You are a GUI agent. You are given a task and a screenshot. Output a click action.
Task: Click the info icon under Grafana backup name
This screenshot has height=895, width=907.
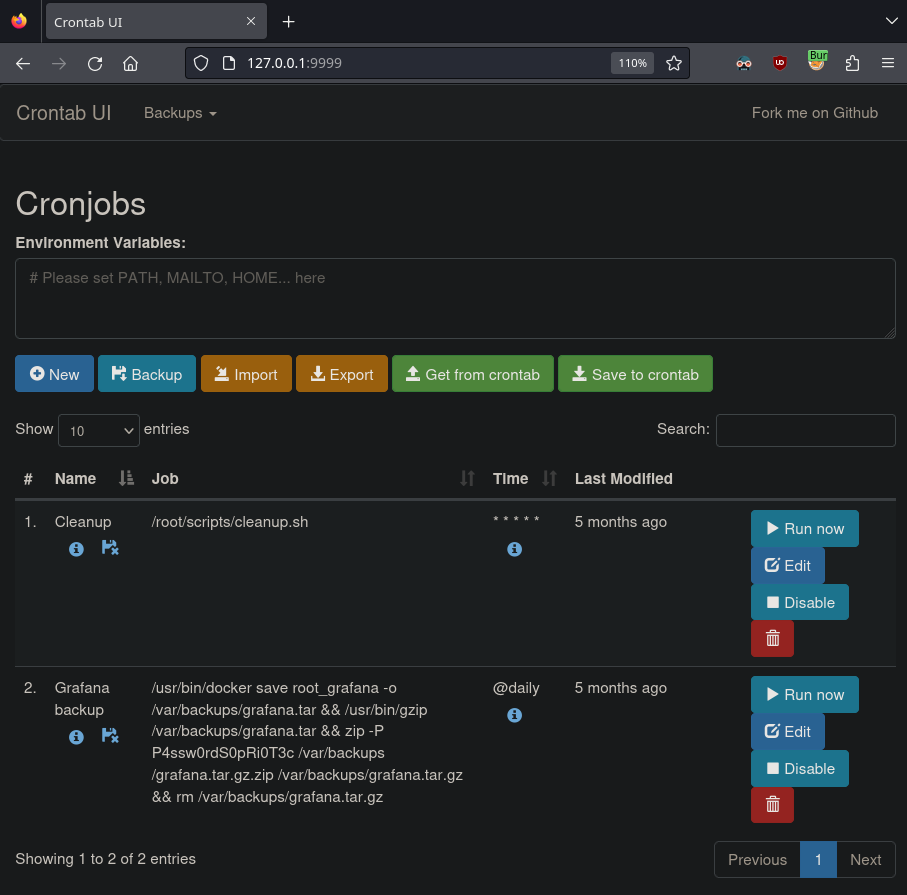(76, 737)
